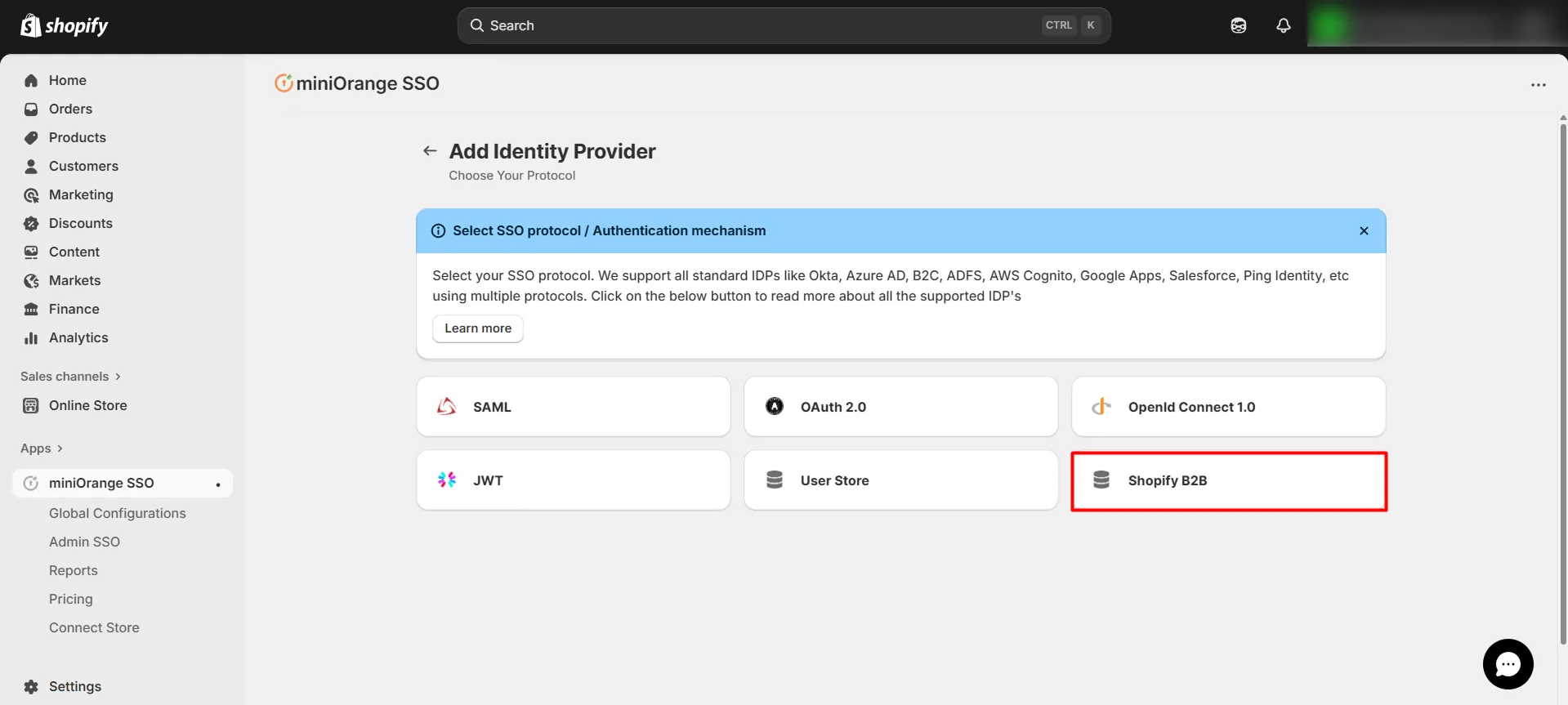Choose the SAML protocol card
This screenshot has width=1568, height=705.
[x=573, y=406]
